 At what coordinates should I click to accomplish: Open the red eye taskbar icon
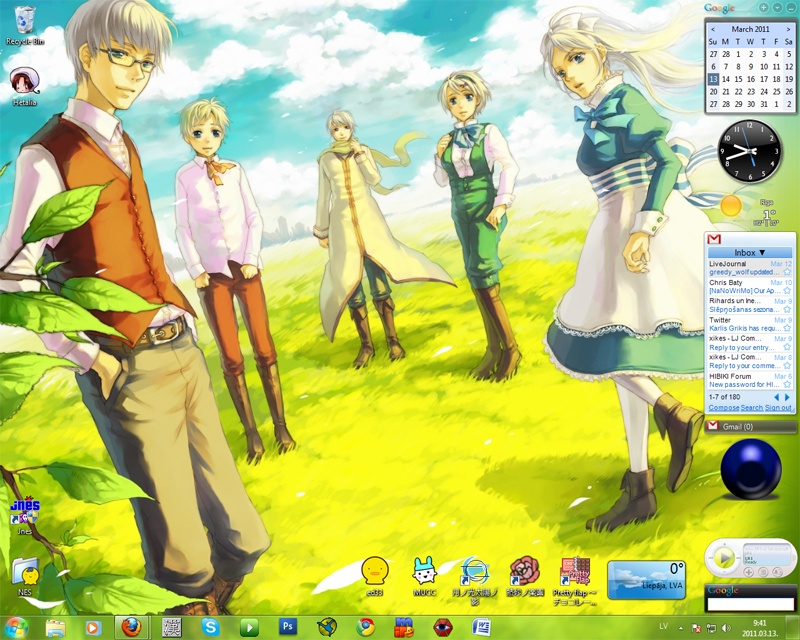[x=442, y=628]
